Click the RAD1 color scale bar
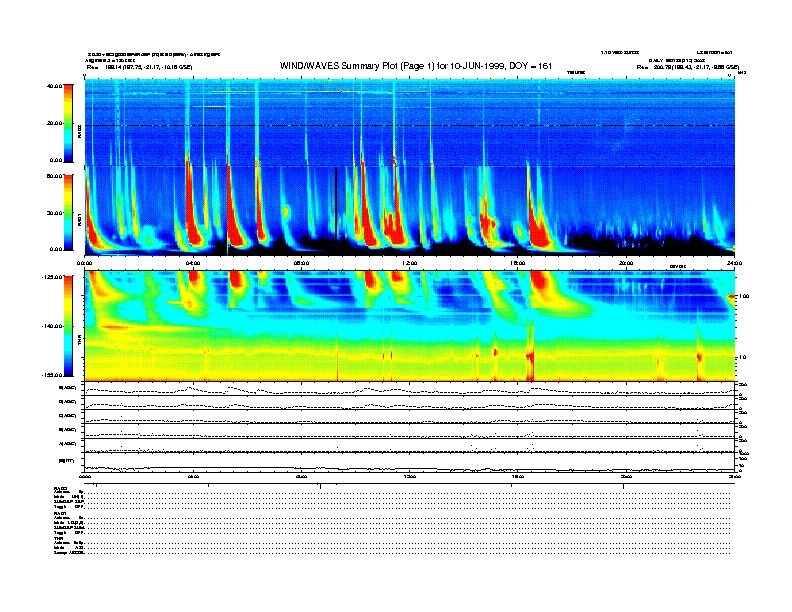 click(66, 212)
